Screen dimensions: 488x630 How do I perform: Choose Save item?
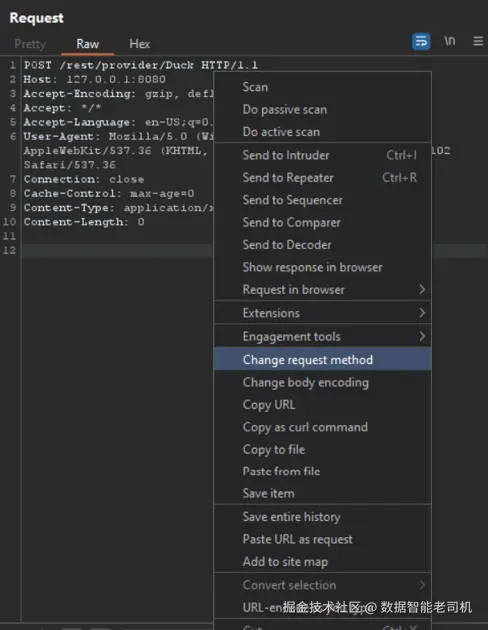[323, 493]
